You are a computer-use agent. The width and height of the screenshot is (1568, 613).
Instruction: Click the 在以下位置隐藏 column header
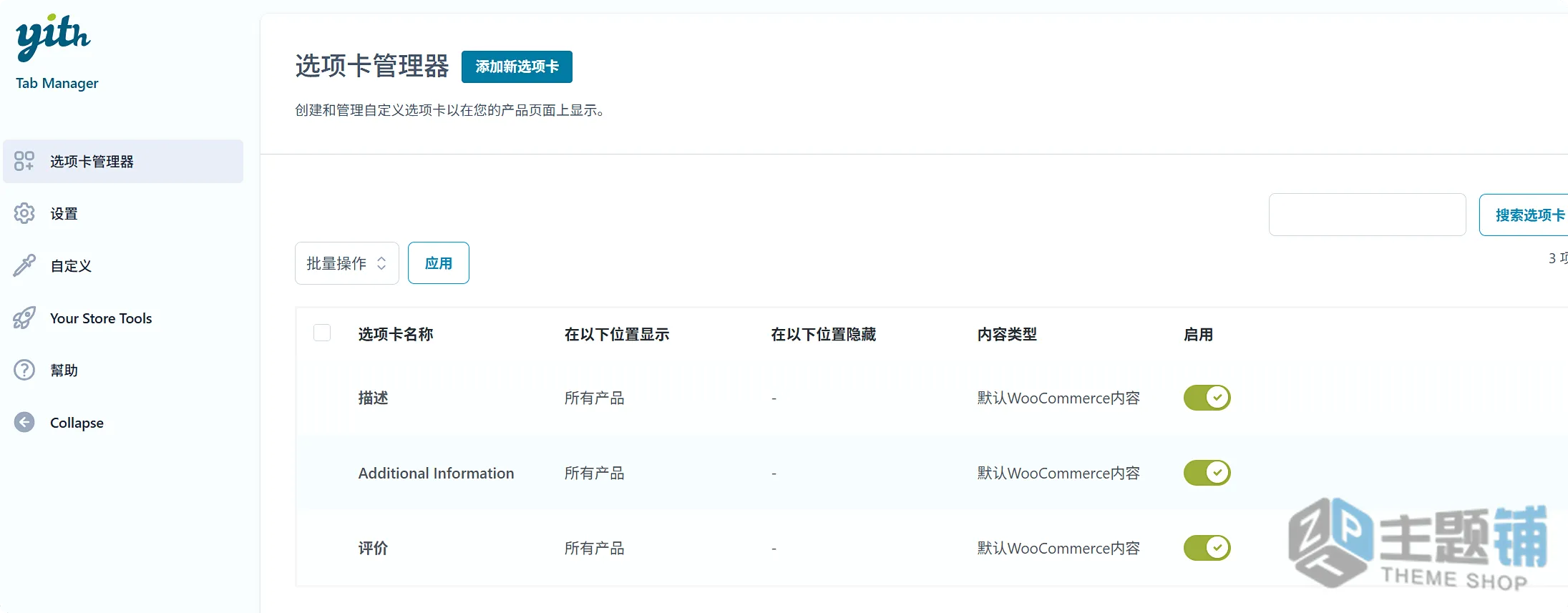coord(824,334)
